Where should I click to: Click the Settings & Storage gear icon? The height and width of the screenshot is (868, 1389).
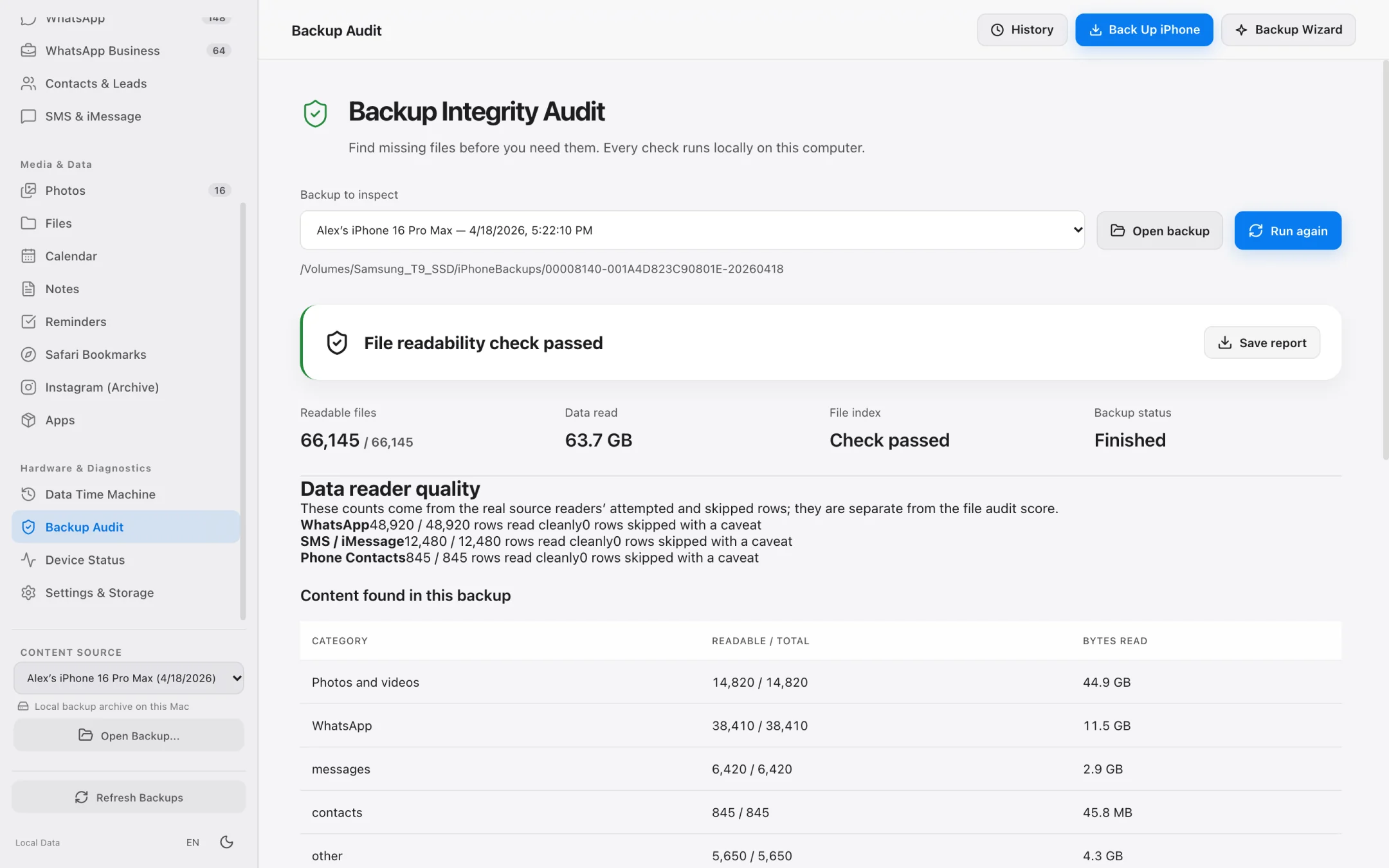28,592
